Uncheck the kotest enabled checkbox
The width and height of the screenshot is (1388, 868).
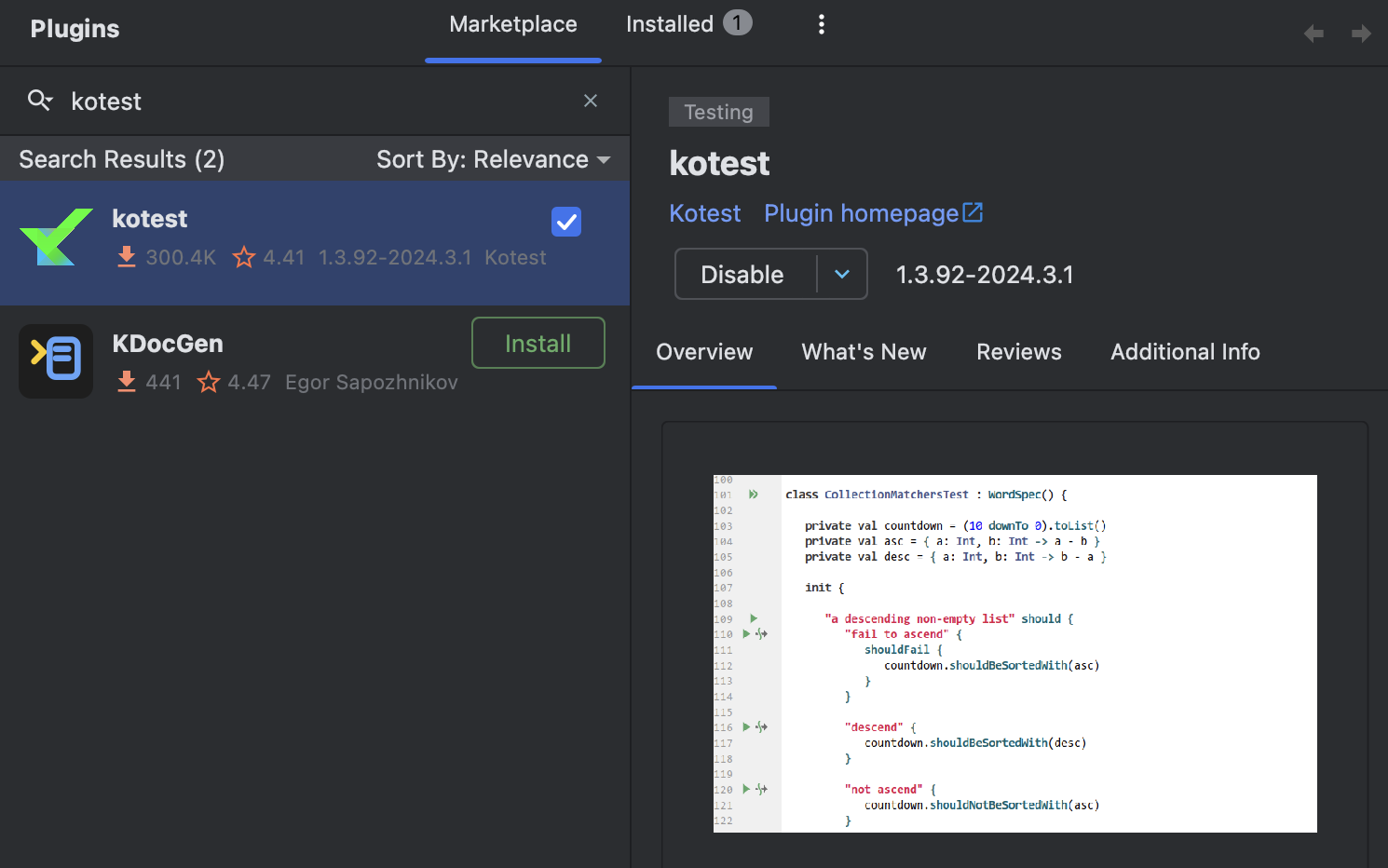click(566, 222)
